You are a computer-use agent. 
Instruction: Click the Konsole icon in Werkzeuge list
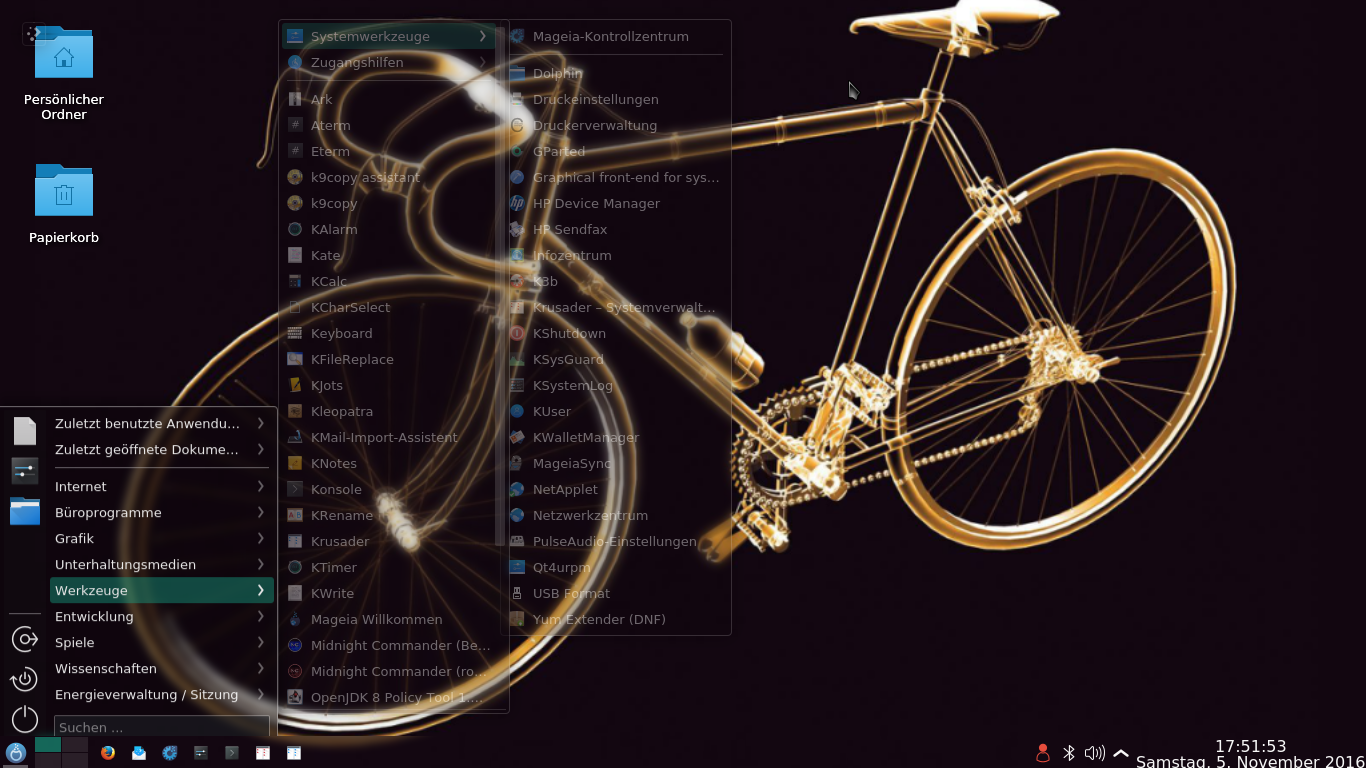coord(295,489)
